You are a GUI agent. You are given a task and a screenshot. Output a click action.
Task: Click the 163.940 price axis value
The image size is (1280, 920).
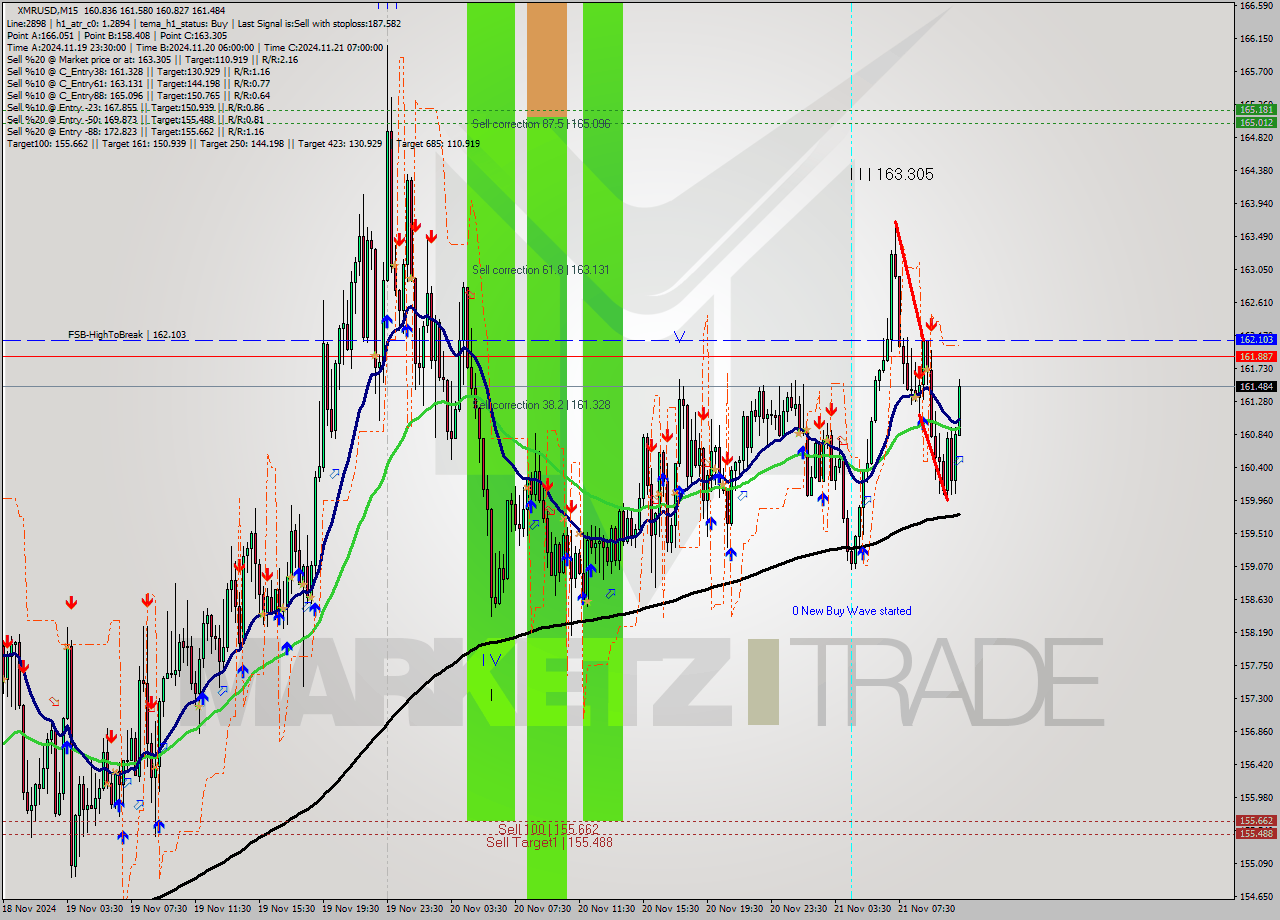(x=1256, y=204)
